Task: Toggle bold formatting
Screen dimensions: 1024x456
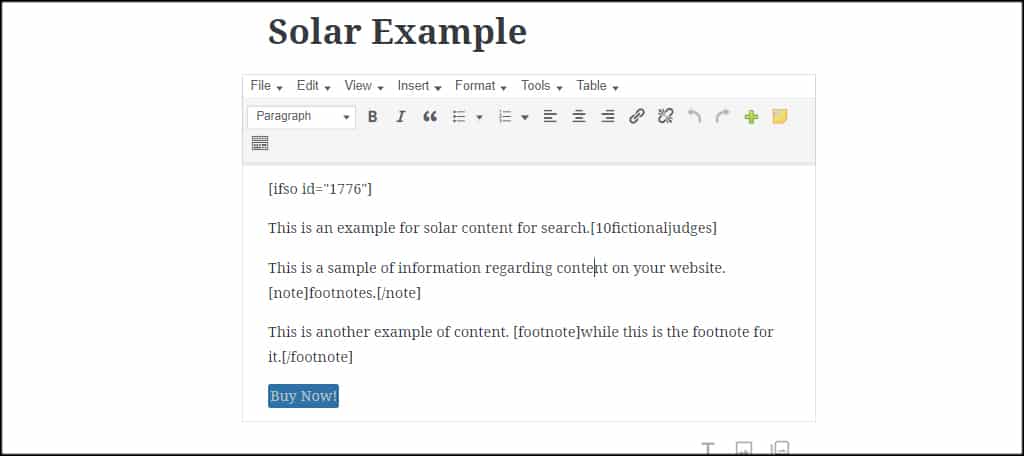Action: tap(372, 117)
